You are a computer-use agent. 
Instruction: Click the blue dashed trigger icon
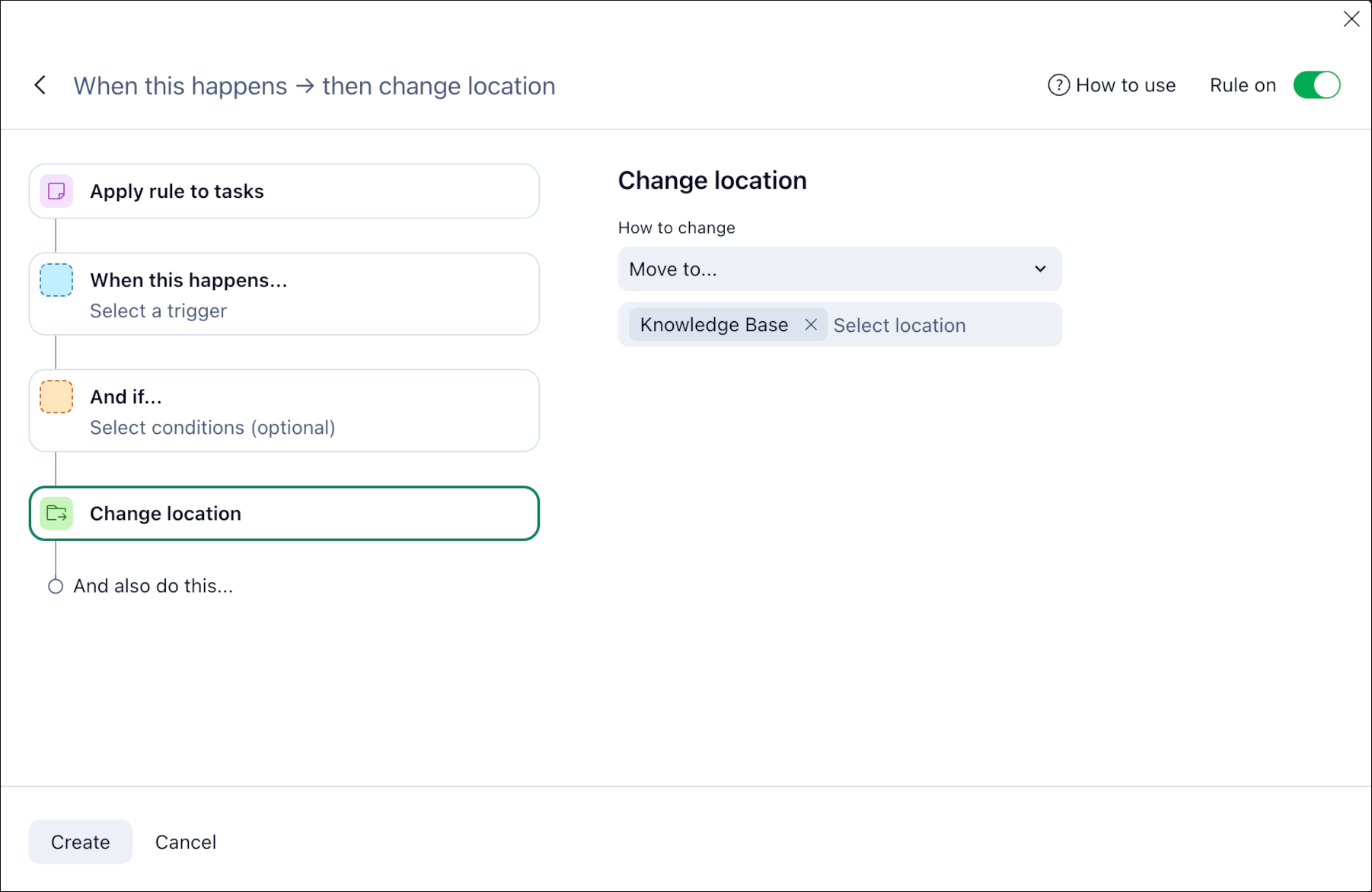(x=56, y=280)
